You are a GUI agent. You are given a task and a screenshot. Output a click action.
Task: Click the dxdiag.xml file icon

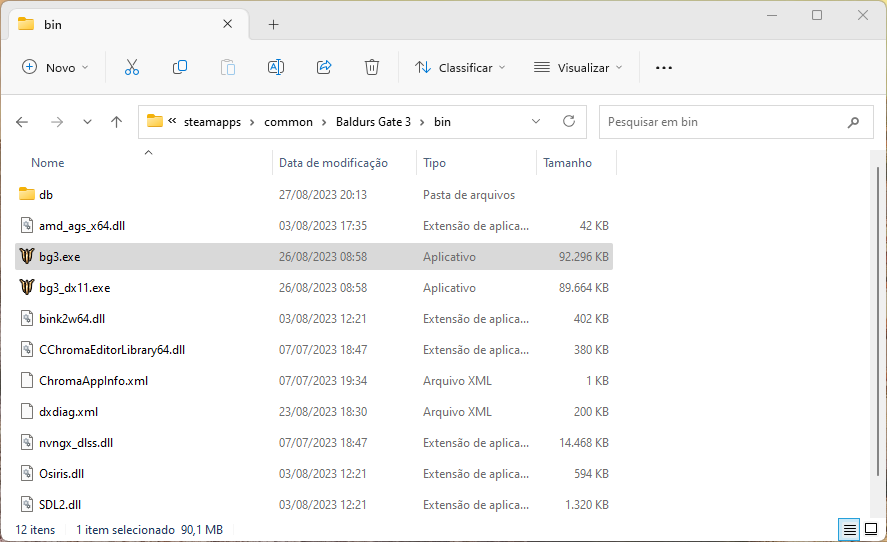[x=27, y=411]
